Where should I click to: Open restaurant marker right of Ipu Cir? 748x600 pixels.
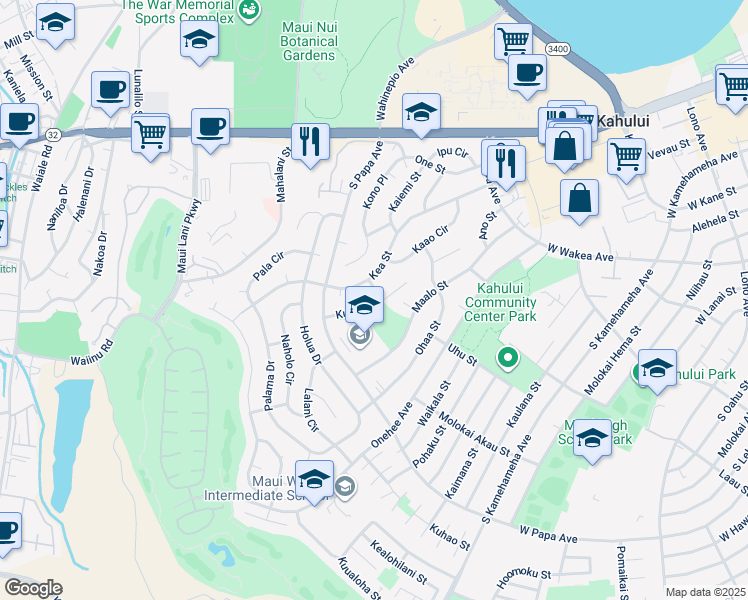(x=506, y=166)
